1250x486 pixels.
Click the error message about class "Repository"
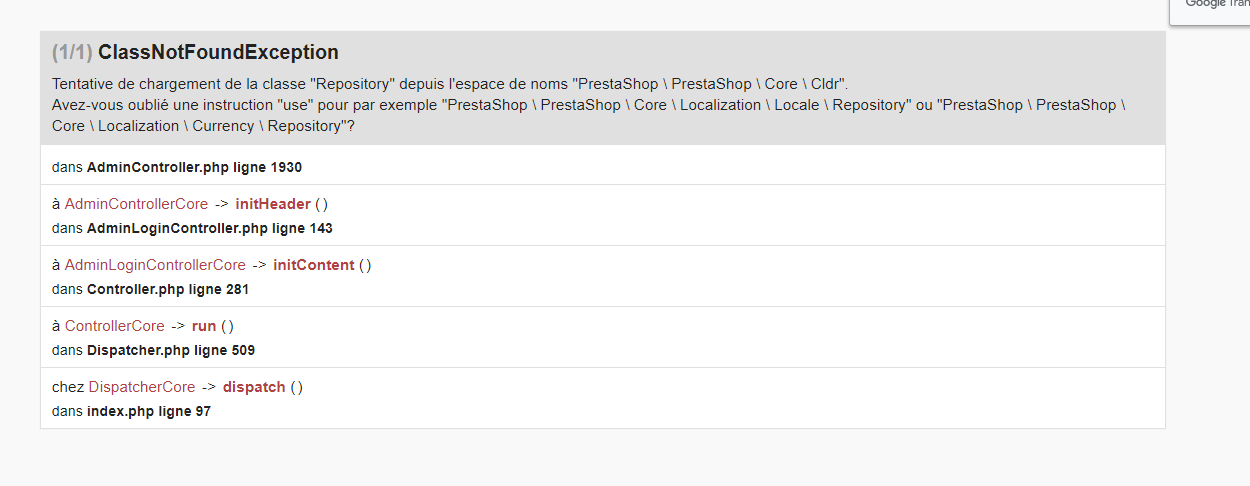[x=450, y=84]
